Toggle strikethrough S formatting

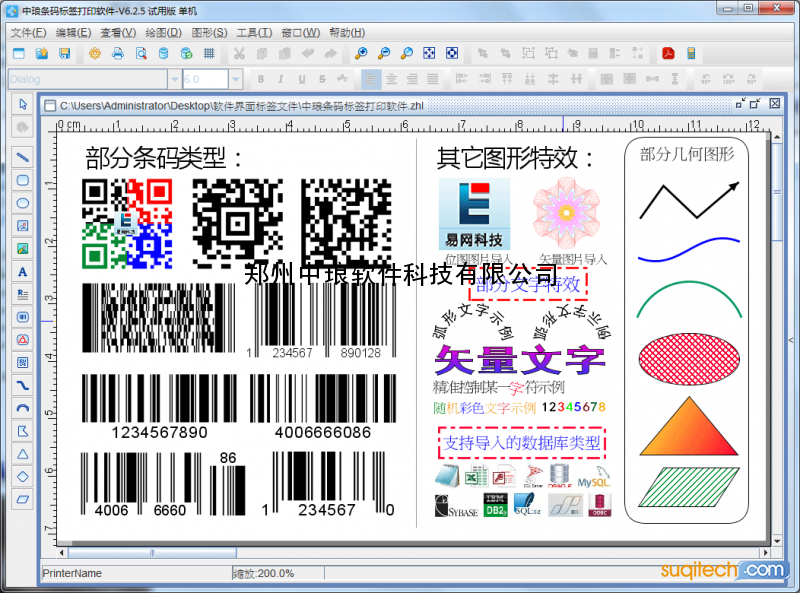pyautogui.click(x=322, y=79)
